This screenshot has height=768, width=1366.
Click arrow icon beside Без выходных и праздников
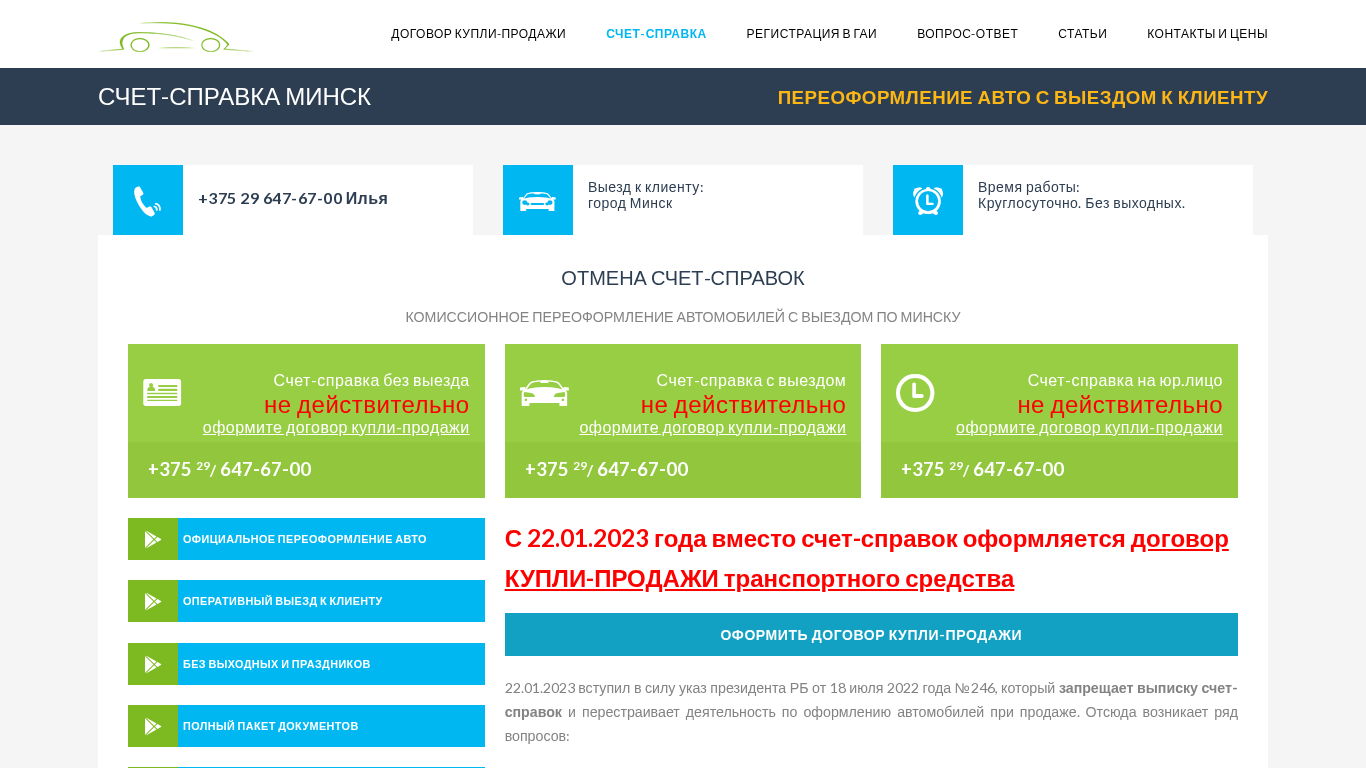pos(153,664)
